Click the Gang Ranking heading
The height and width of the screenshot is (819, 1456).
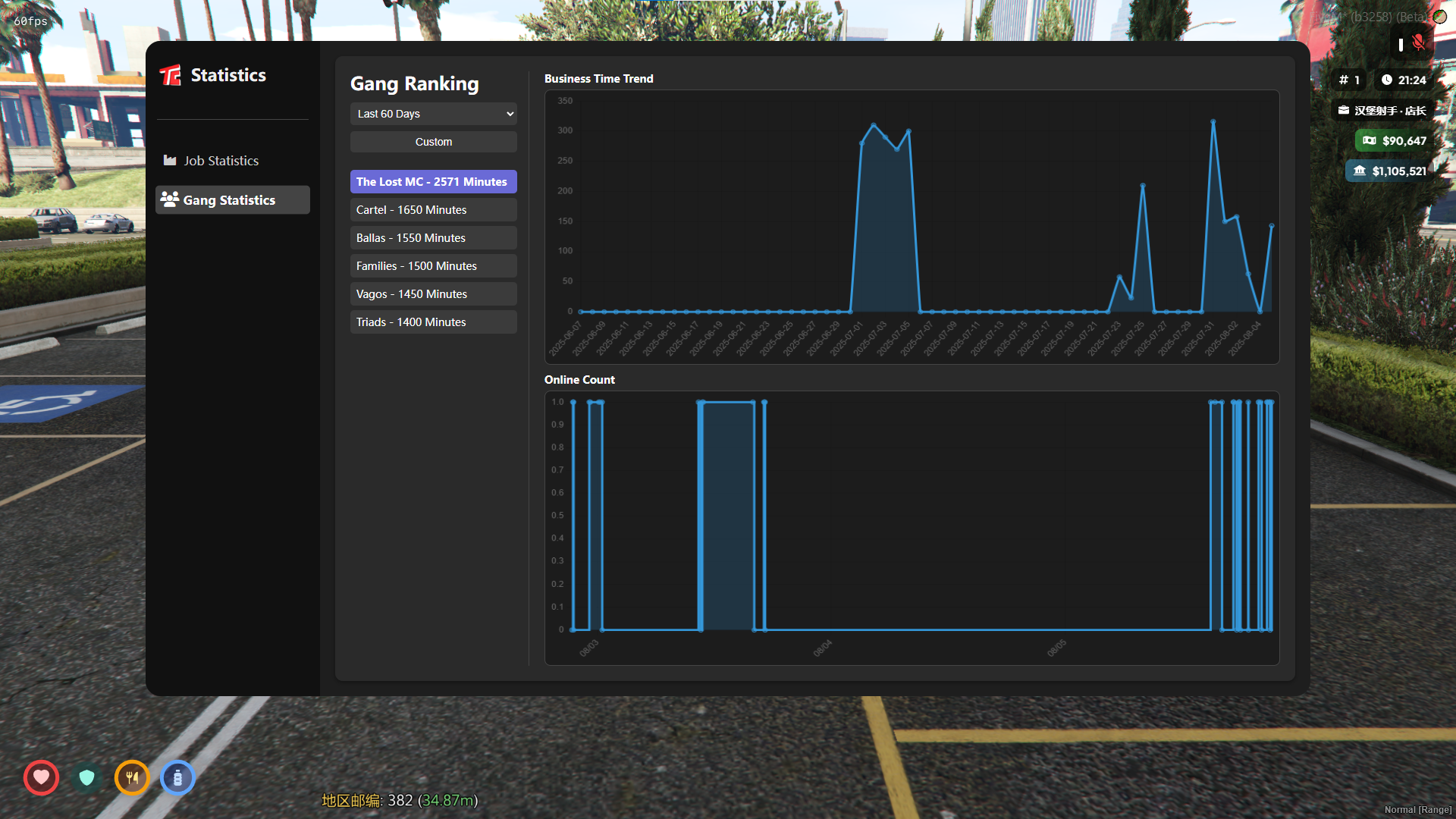pos(415,83)
